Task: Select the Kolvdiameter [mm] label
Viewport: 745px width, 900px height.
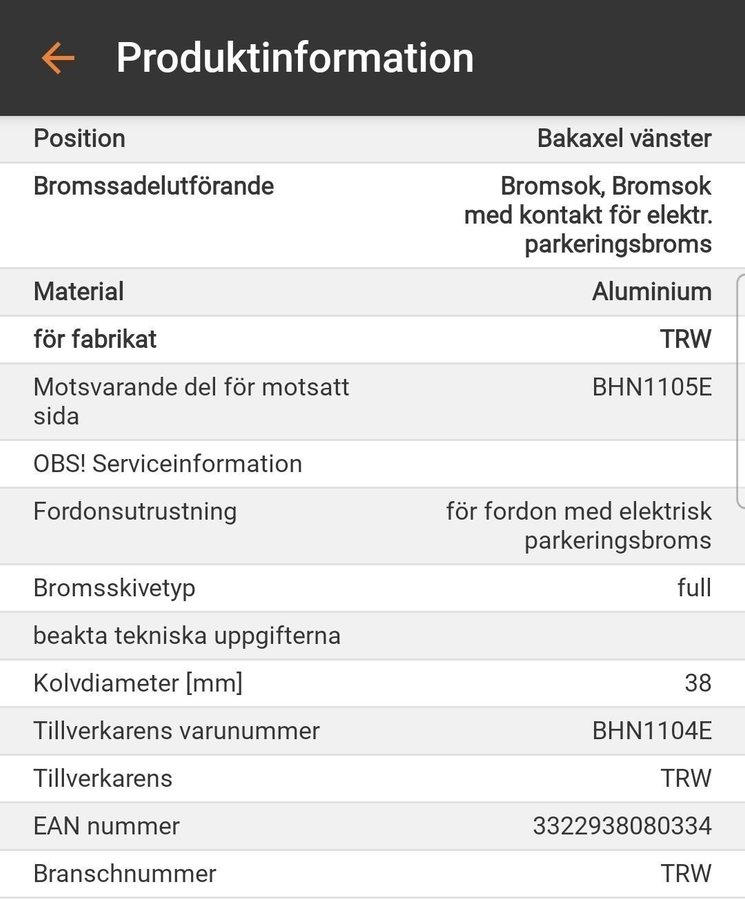Action: pyautogui.click(x=138, y=684)
